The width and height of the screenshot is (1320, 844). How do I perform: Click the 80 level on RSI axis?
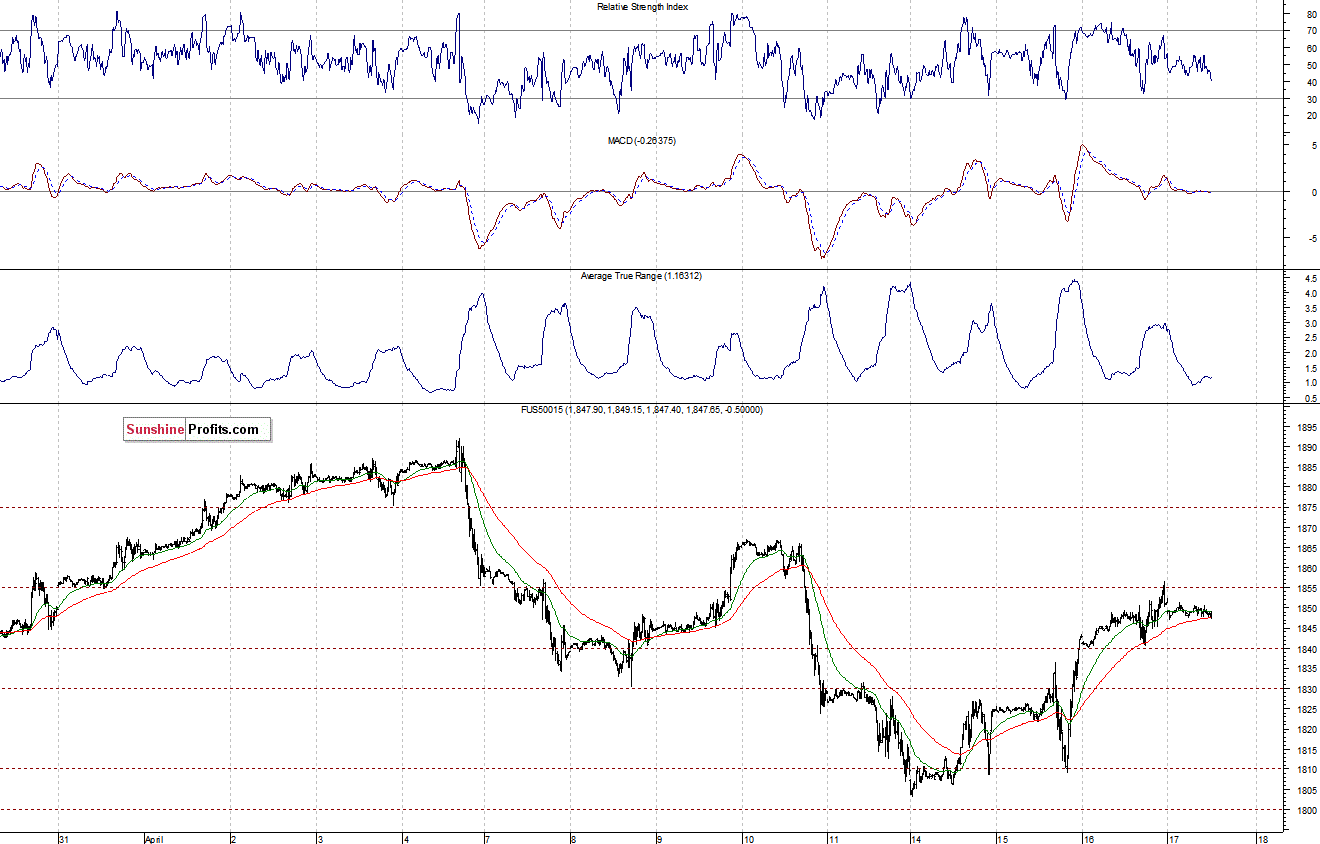point(1310,15)
